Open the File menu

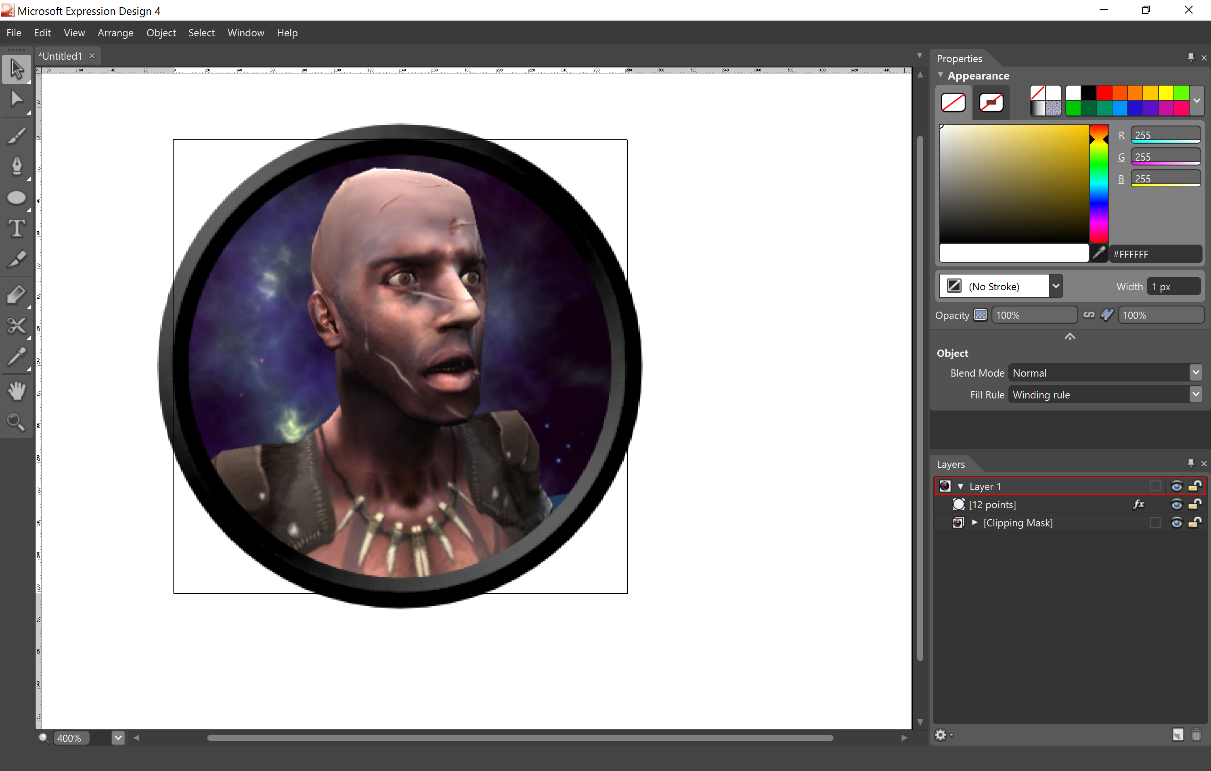coord(14,33)
